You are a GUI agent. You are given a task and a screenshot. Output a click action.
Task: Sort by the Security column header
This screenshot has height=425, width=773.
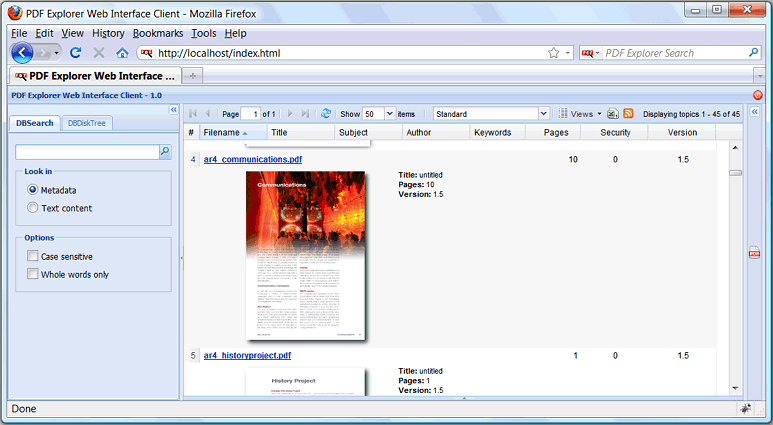pyautogui.click(x=615, y=132)
